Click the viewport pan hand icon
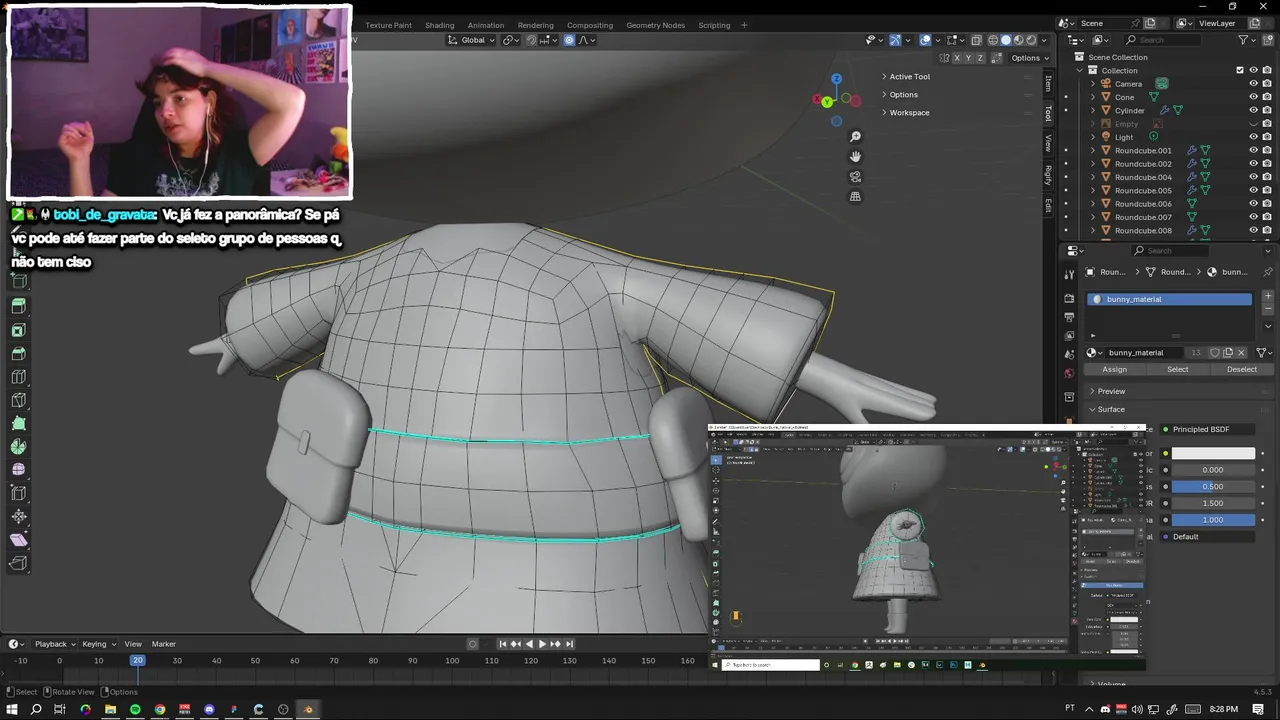The image size is (1280, 720). 855,156
